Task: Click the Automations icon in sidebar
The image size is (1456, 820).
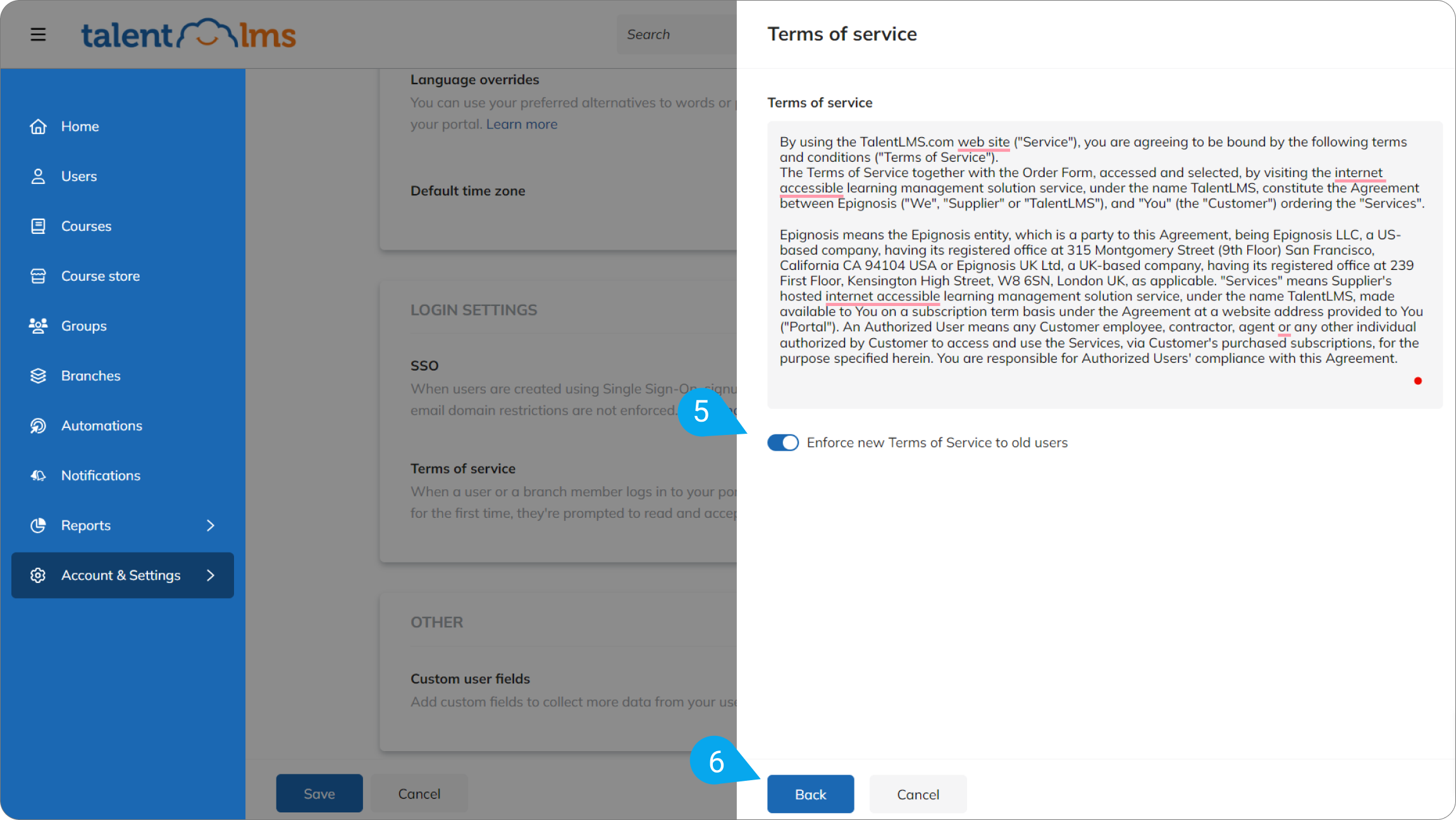Action: pos(38,426)
